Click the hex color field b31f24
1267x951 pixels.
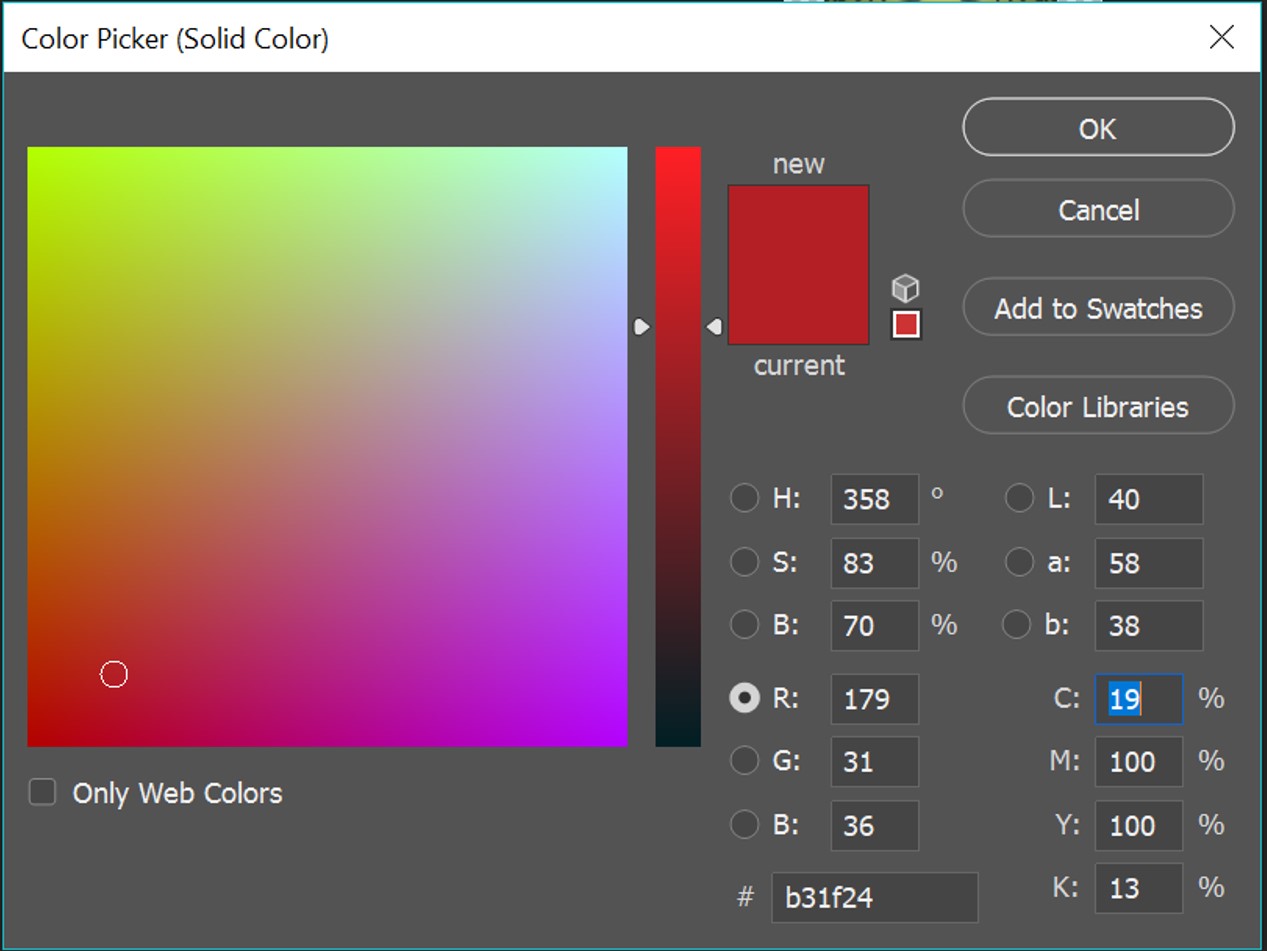873,897
